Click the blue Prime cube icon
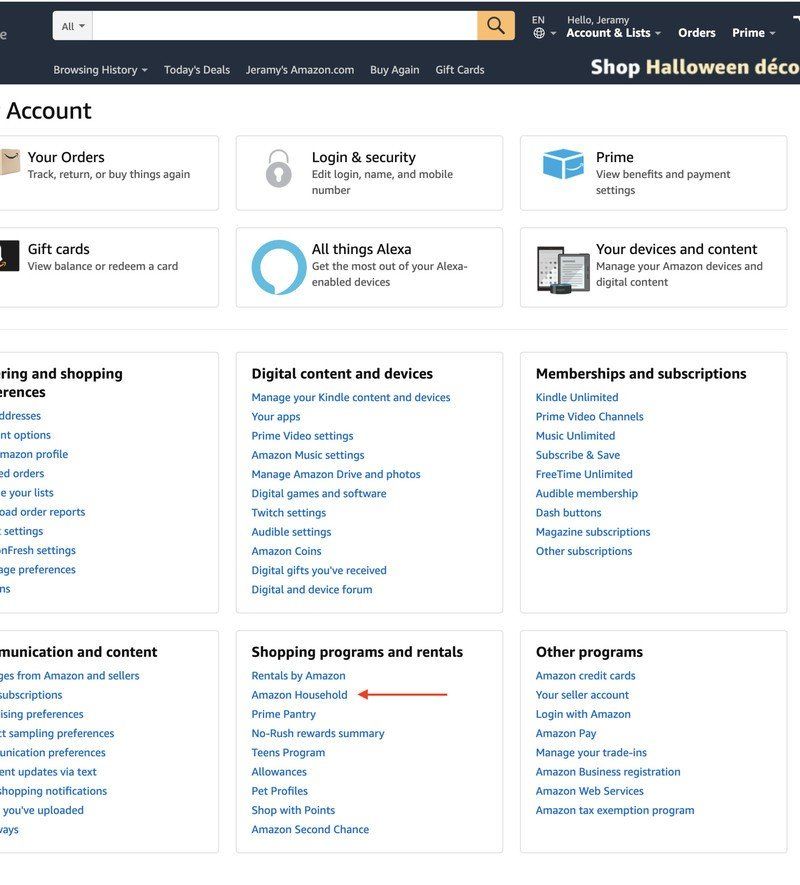Image resolution: width=800 pixels, height=885 pixels. pyautogui.click(x=561, y=166)
